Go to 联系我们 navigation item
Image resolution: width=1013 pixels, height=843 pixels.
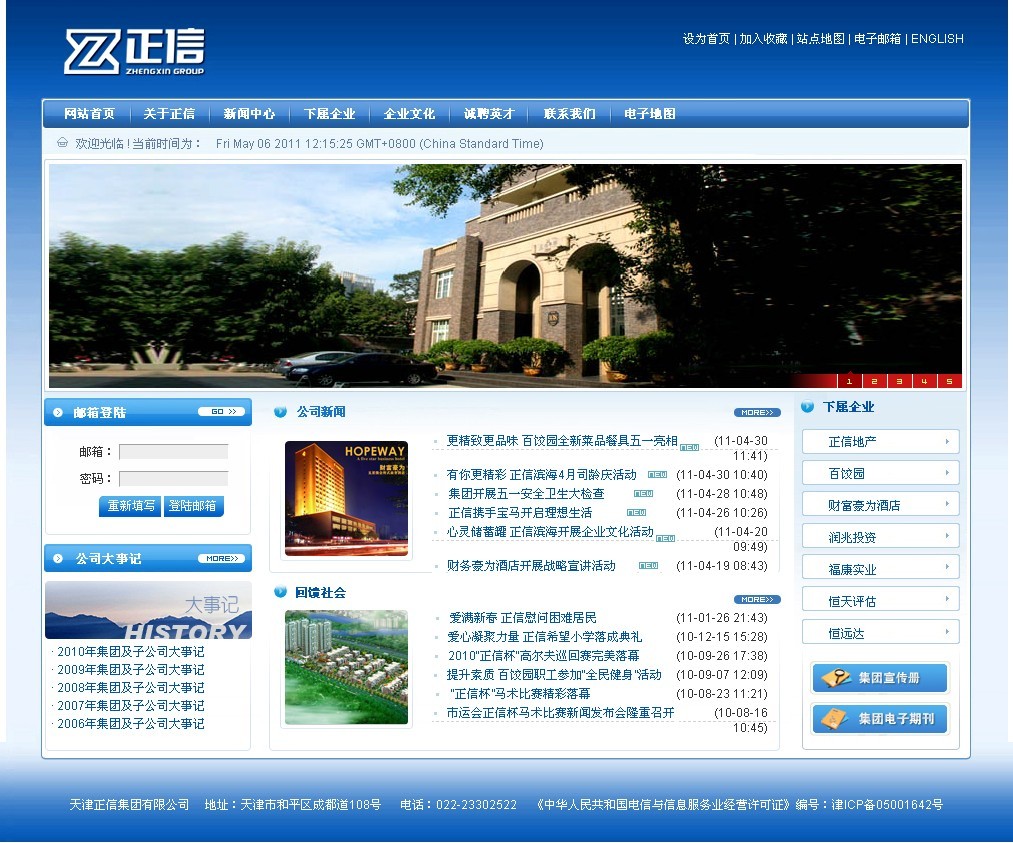coord(570,114)
